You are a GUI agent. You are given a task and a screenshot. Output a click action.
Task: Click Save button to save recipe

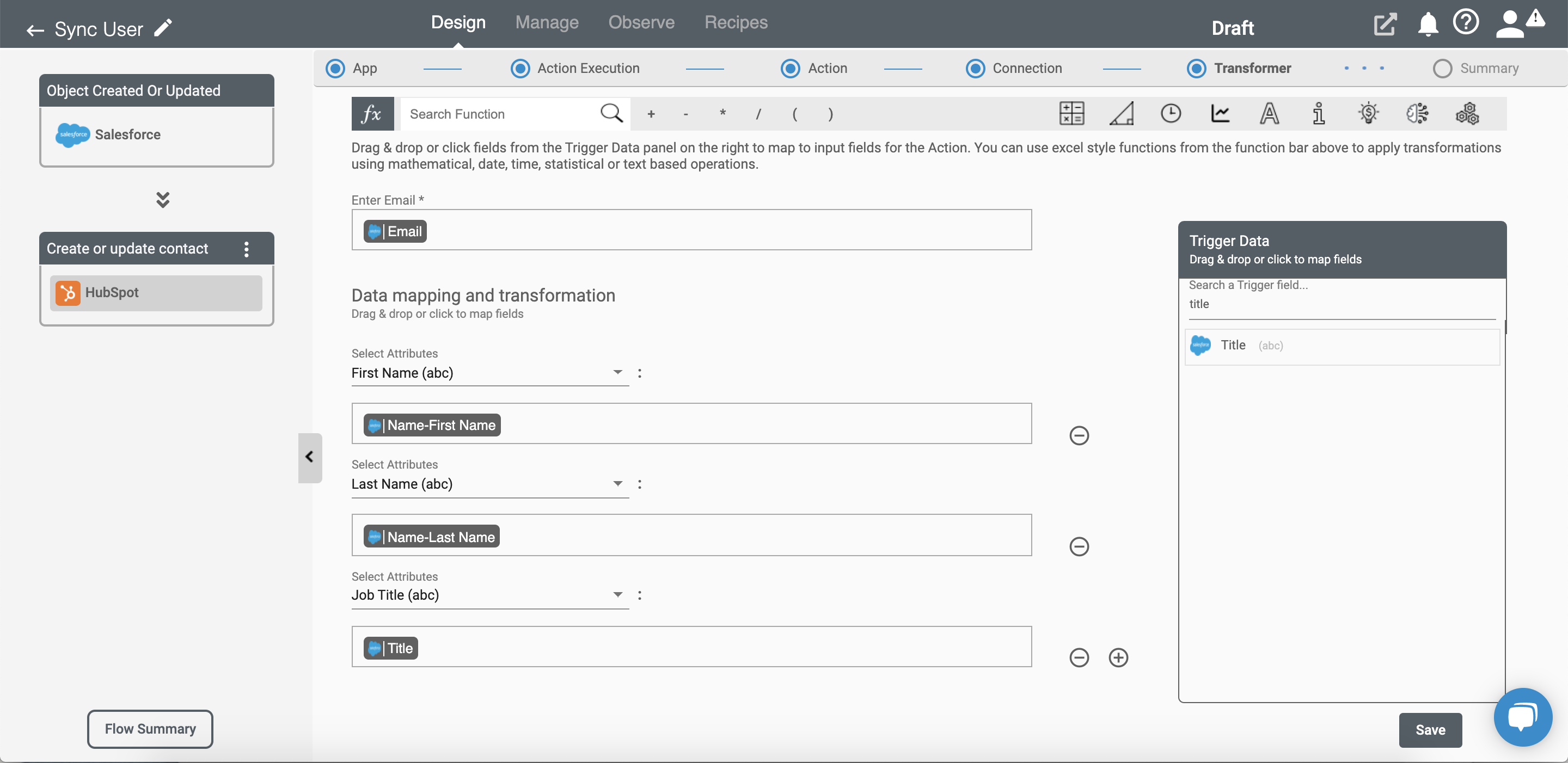point(1430,730)
